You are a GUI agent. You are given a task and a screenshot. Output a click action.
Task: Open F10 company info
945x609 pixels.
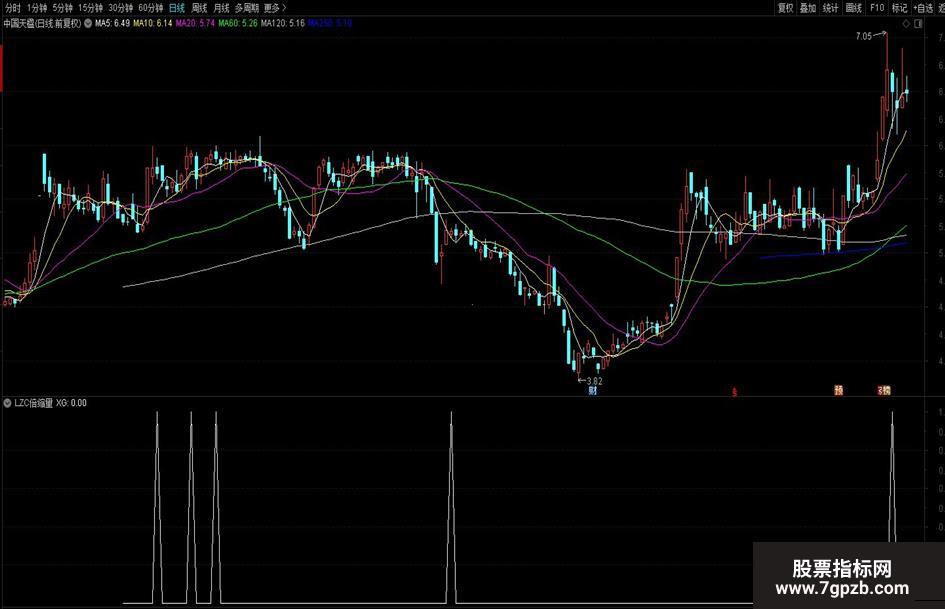click(x=877, y=8)
